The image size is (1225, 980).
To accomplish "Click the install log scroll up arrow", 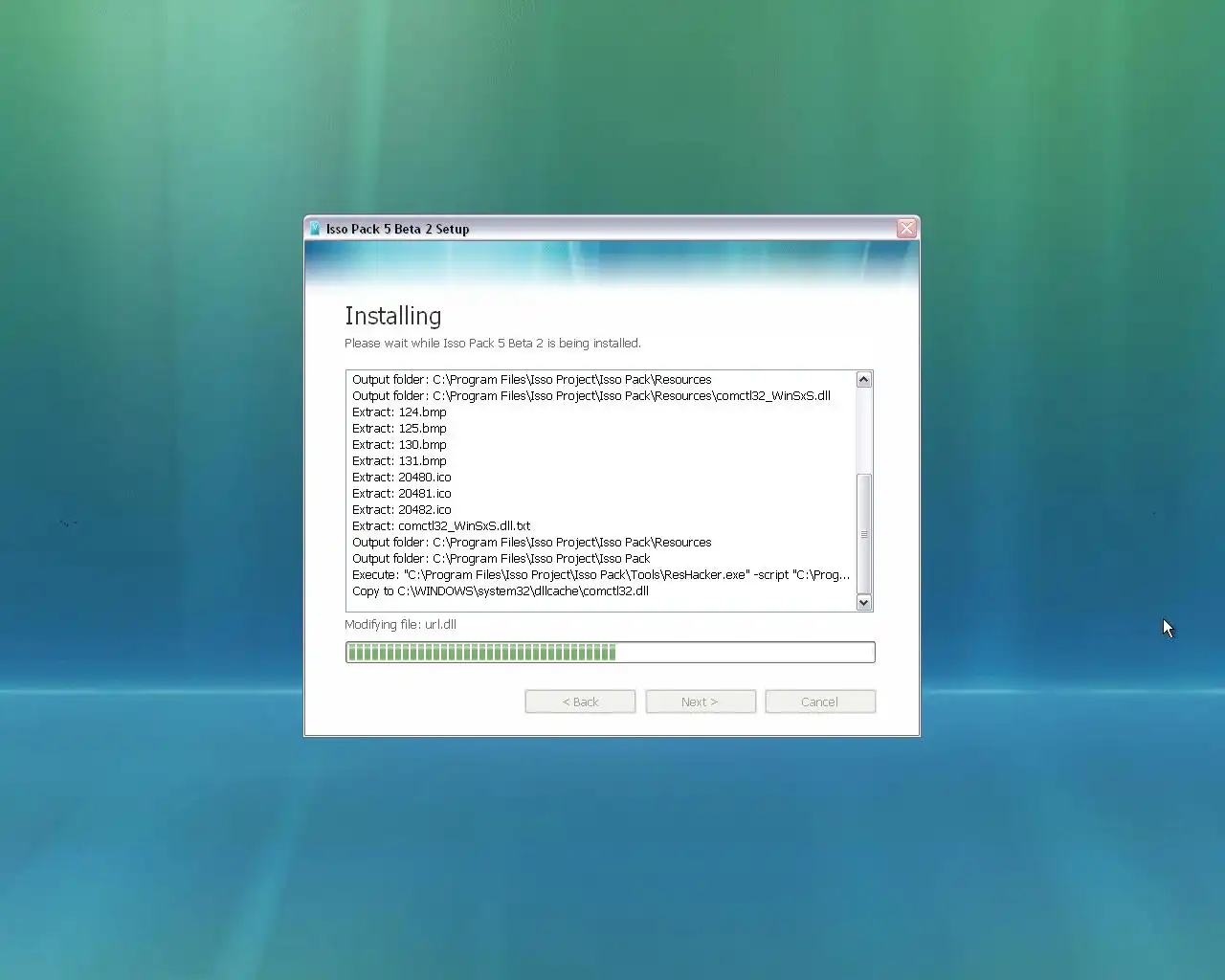I will 864,380.
